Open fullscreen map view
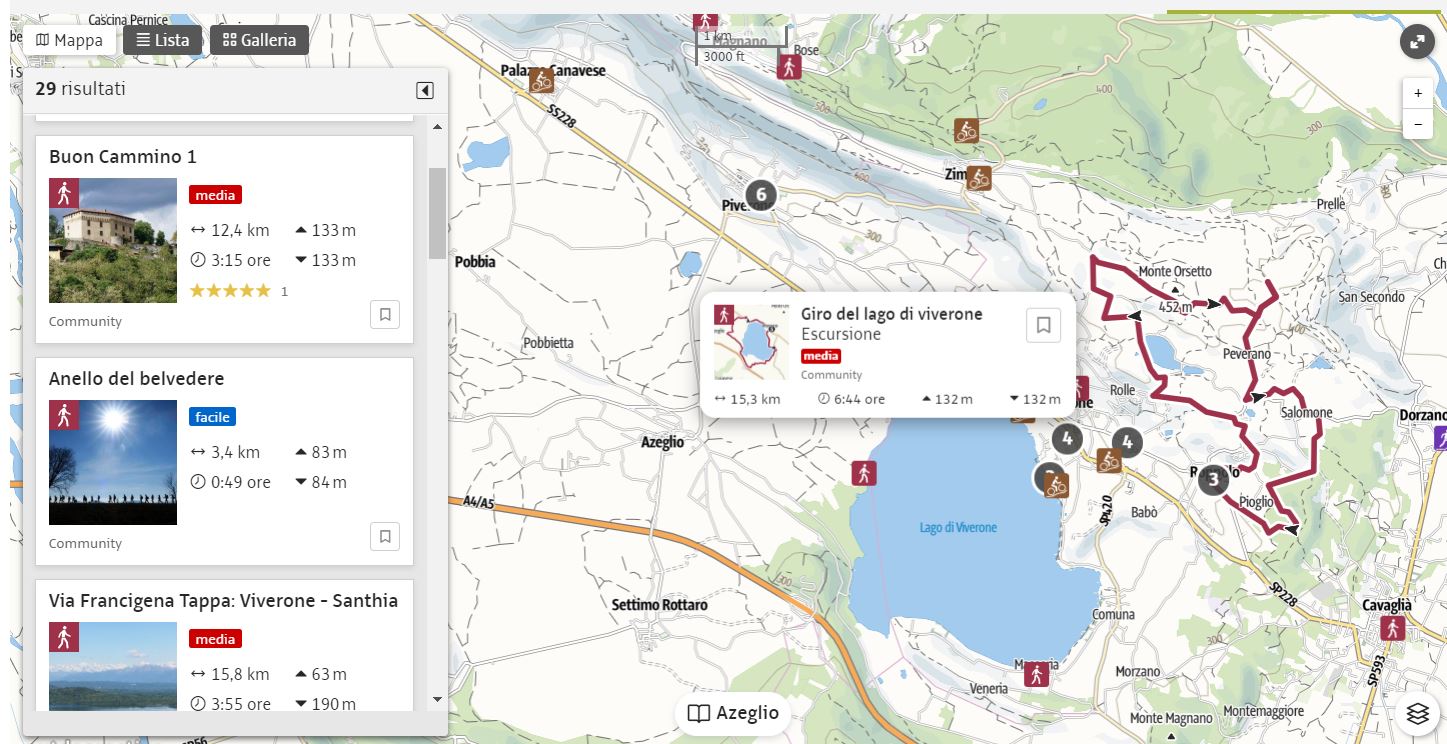 click(x=1417, y=42)
